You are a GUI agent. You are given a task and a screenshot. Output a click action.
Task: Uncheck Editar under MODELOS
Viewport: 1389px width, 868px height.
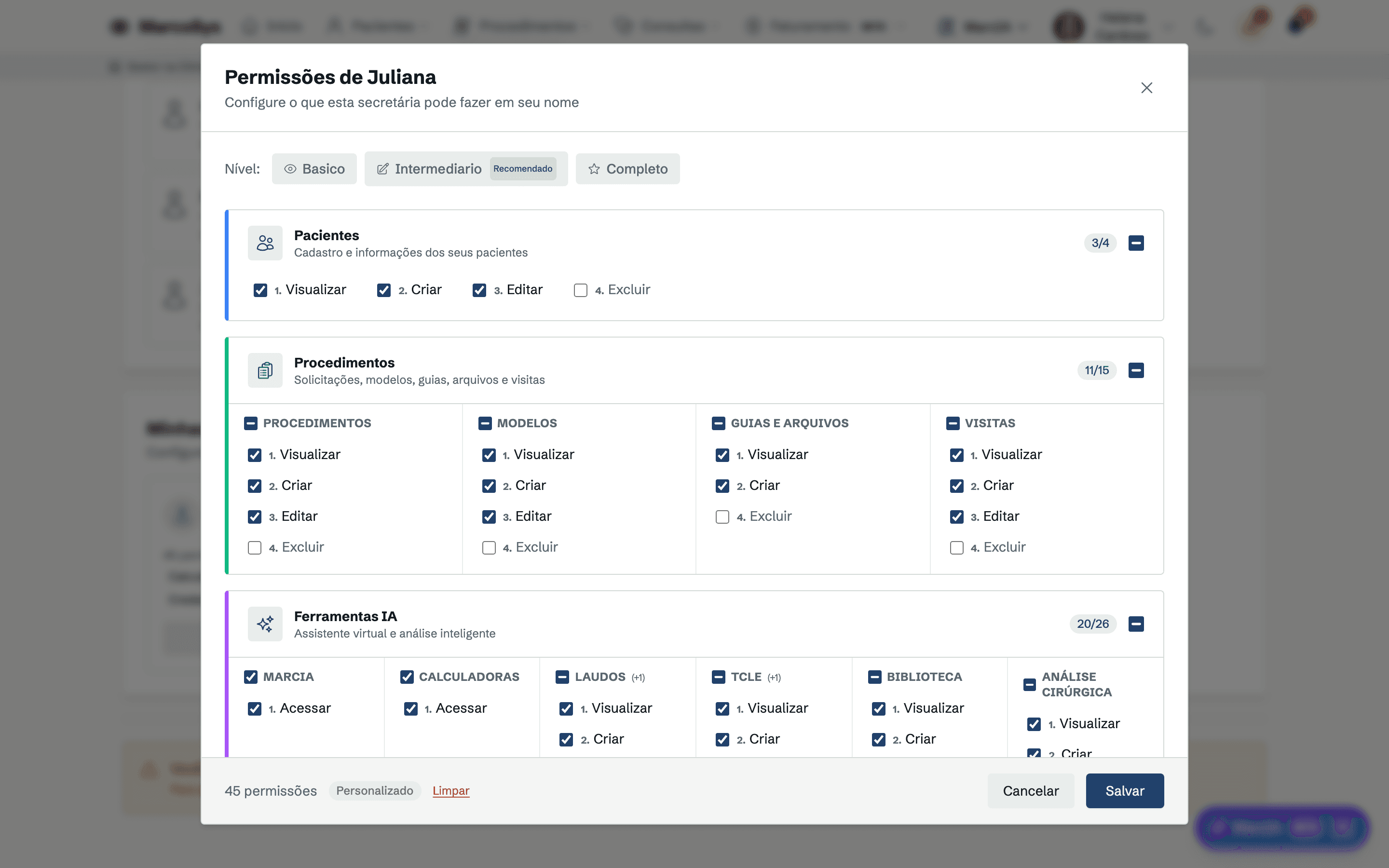point(489,516)
